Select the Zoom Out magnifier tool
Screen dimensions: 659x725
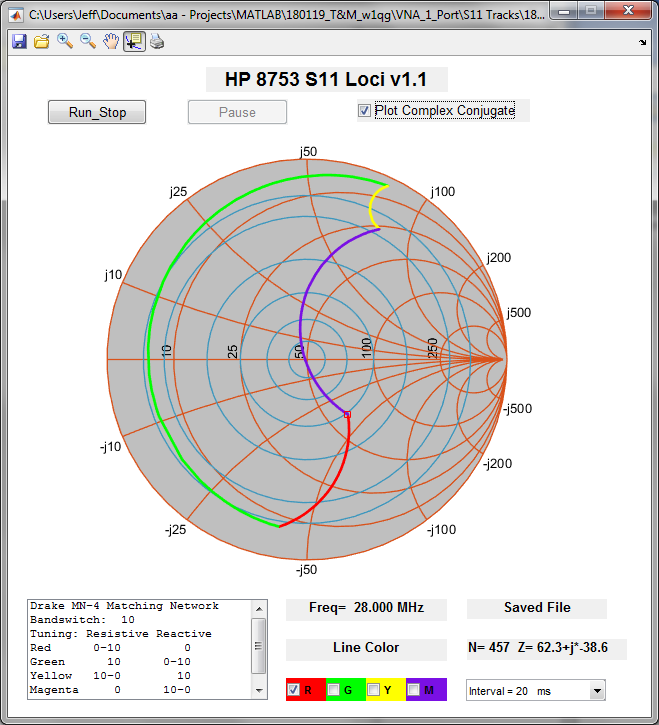pyautogui.click(x=88, y=42)
